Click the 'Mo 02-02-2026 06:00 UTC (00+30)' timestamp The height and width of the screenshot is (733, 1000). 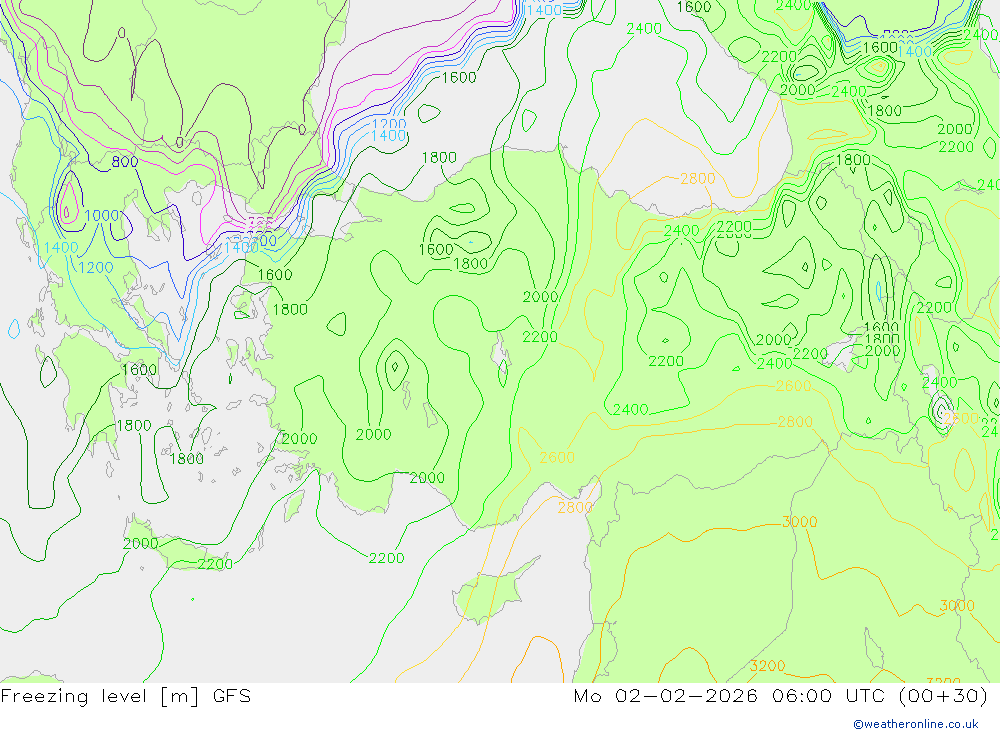tap(781, 696)
